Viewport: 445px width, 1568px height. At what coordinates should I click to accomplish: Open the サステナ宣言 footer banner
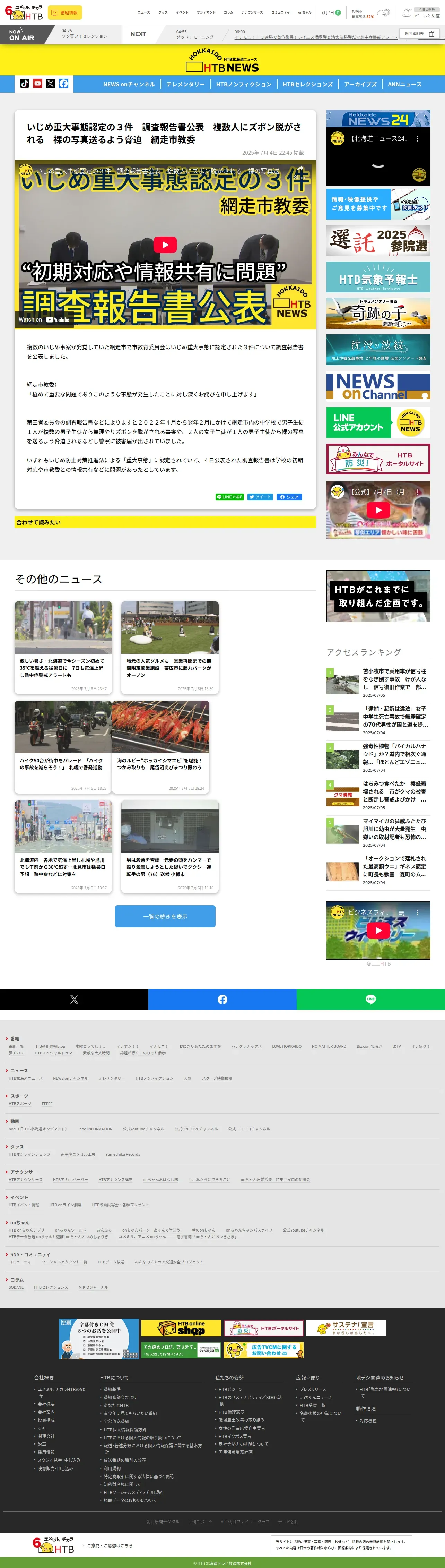click(x=347, y=1328)
